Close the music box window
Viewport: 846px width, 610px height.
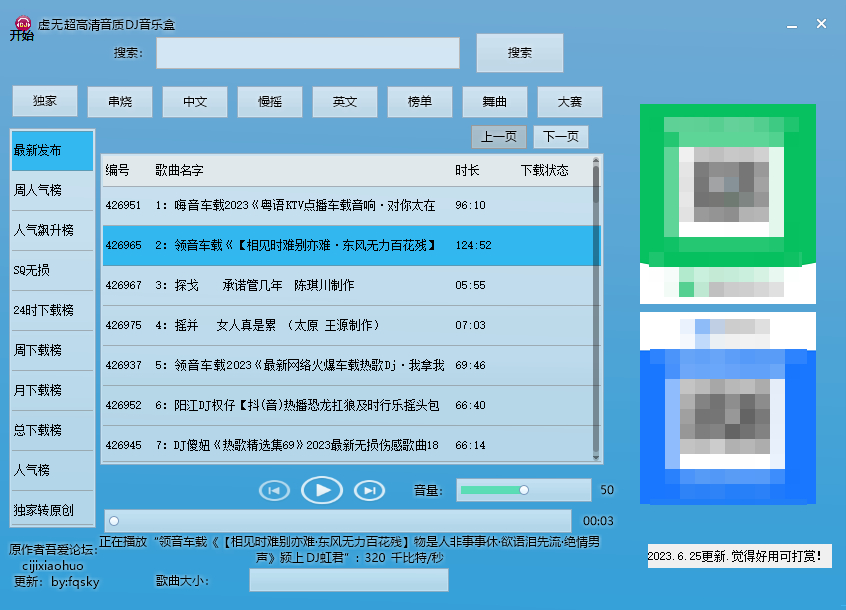pos(821,24)
